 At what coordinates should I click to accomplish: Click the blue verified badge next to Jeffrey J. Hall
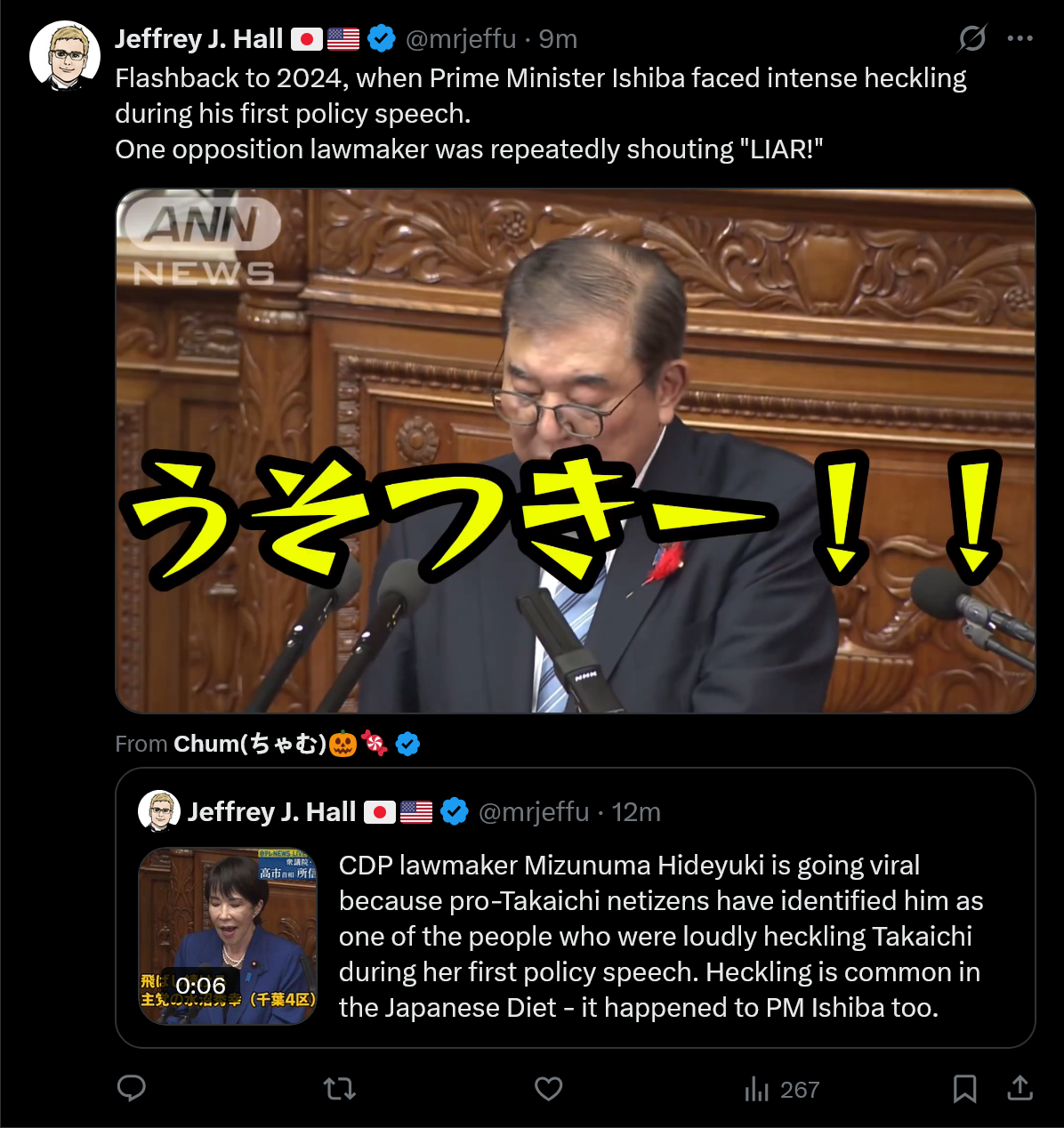pyautogui.click(x=381, y=38)
